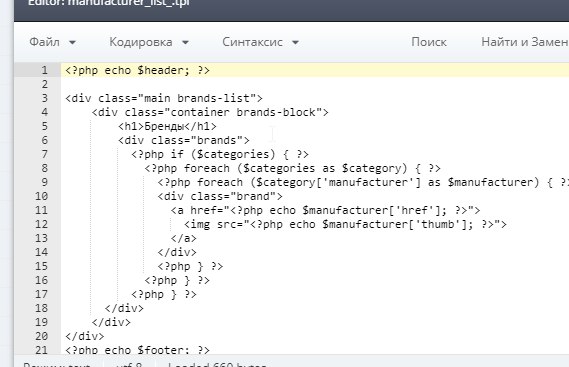Click the 'Loaded 660 bytes' status text
This screenshot has width=569, height=367.
tap(217, 364)
